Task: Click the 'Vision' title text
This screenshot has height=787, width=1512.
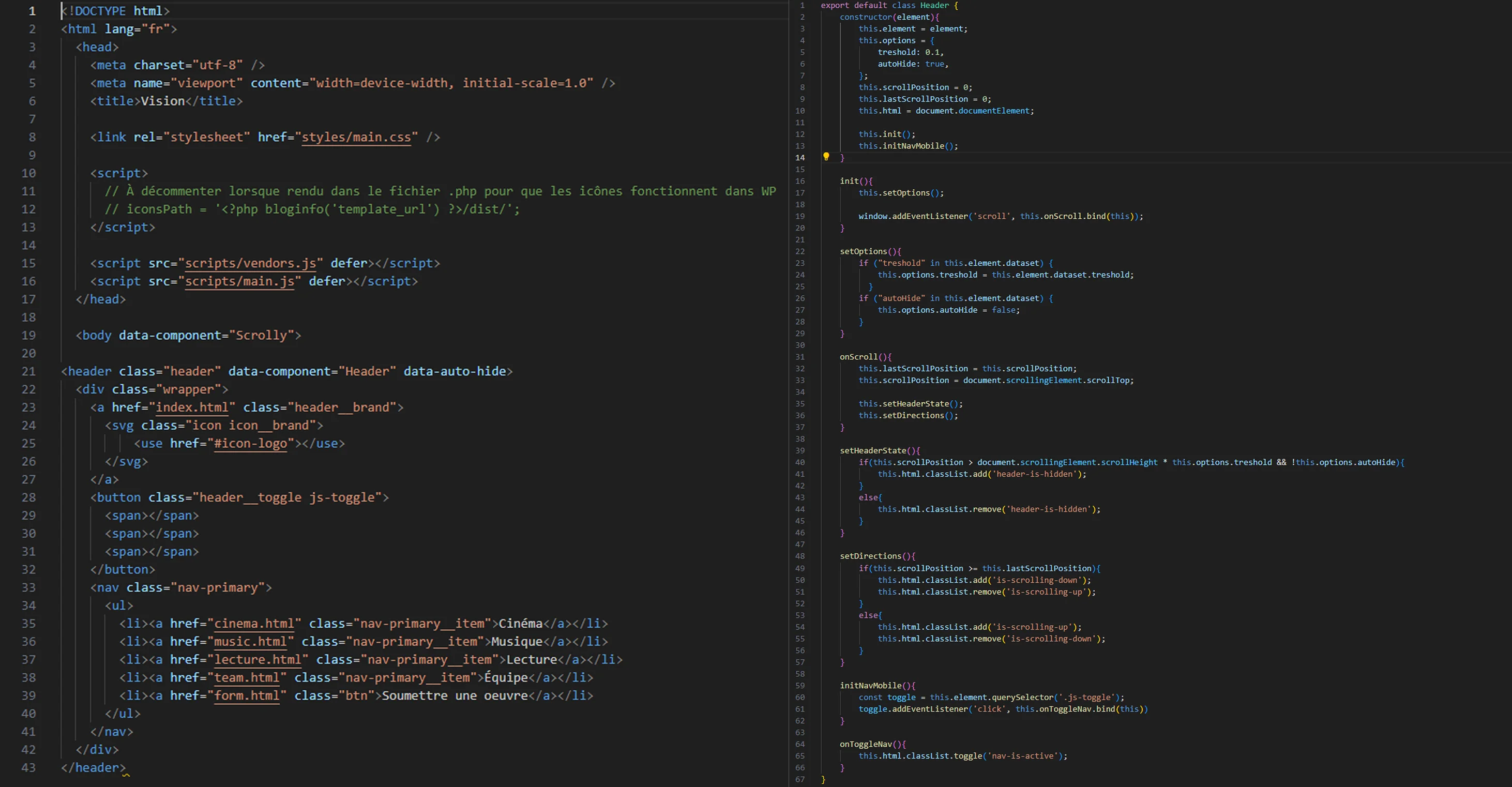Action: pyautogui.click(x=162, y=101)
